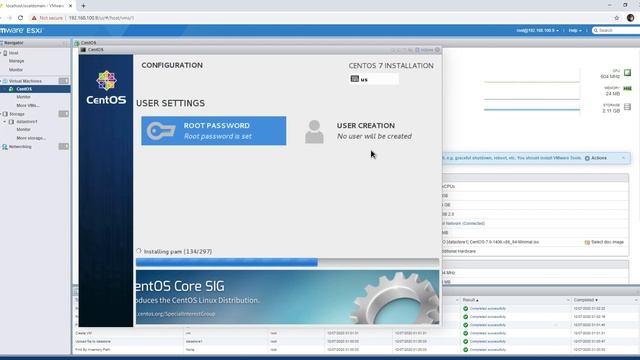Click the Storage count badge in Navigator
Image resolution: width=640 pixels, height=360 pixels.
coord(64,114)
